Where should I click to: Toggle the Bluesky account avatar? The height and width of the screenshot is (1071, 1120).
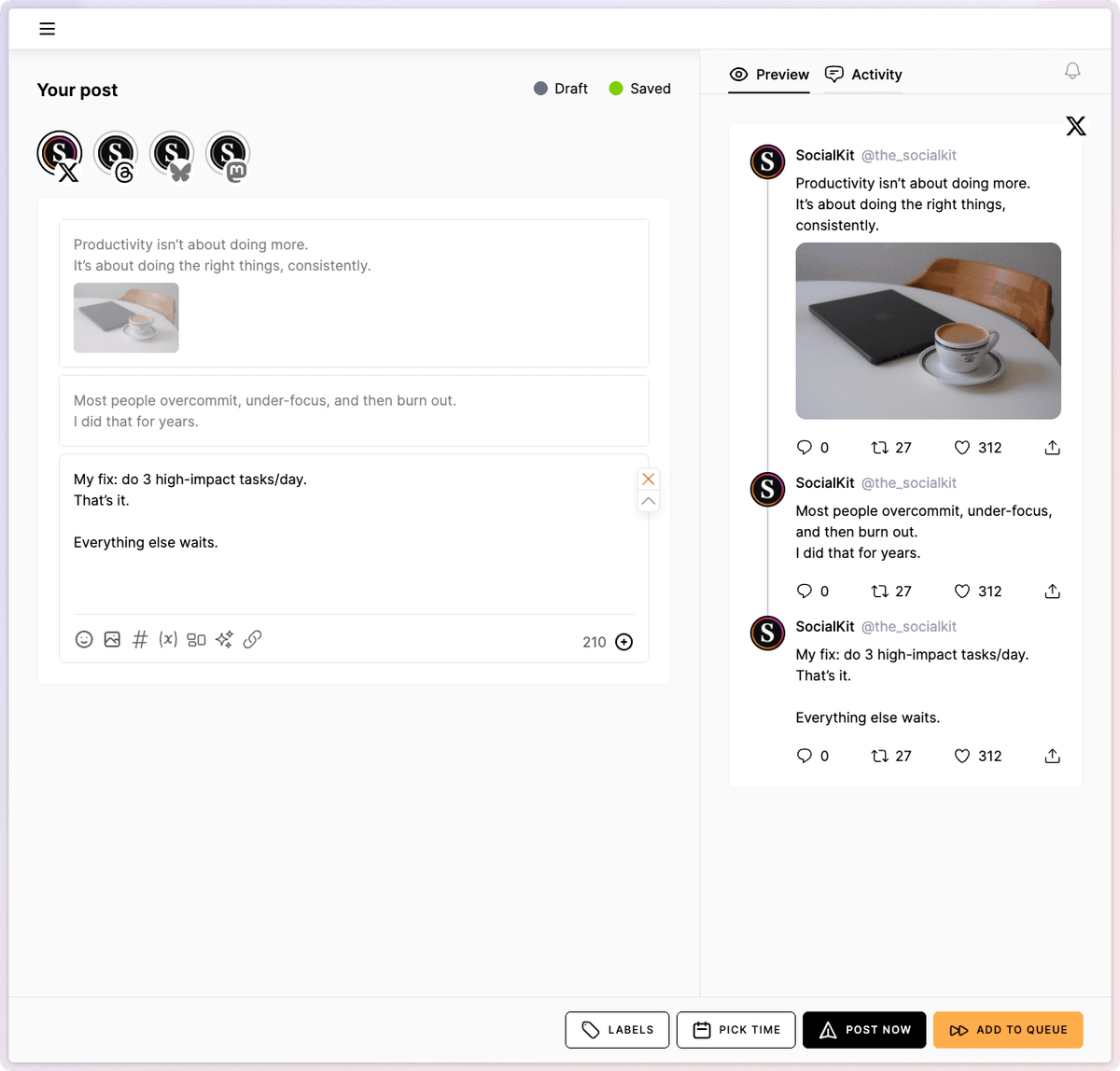[x=172, y=154]
